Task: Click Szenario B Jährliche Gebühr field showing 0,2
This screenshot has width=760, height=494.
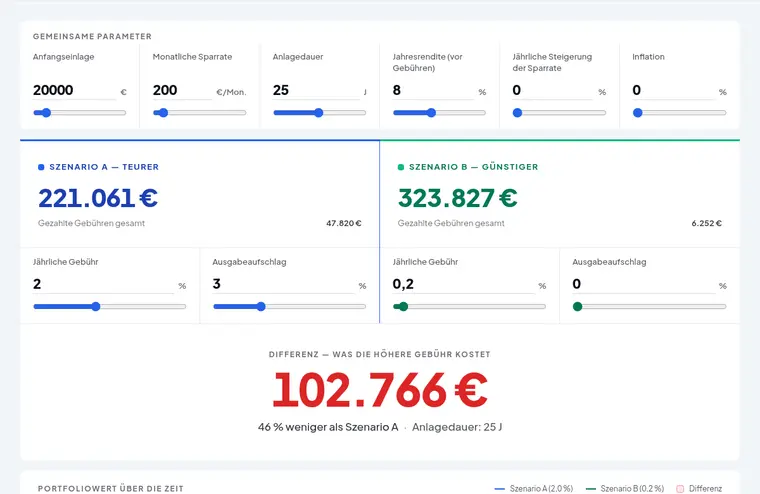Action: tap(463, 285)
